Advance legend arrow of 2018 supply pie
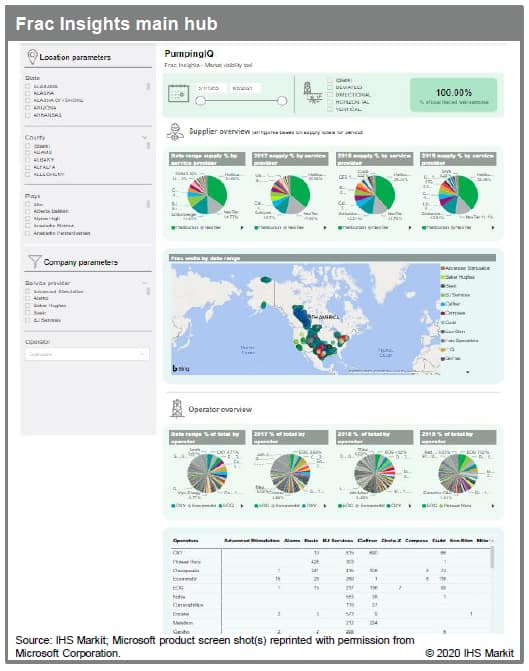The width and height of the screenshot is (529, 671). 410,228
